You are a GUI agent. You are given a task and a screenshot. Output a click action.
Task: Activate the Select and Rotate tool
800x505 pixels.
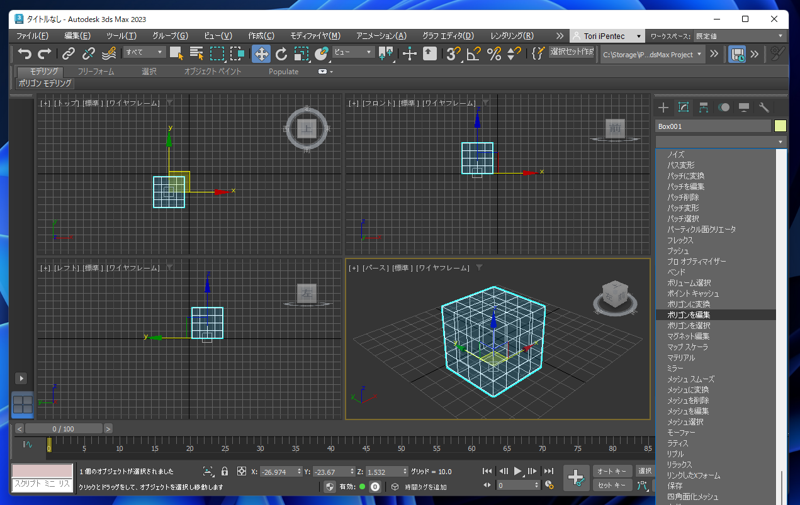pyautogui.click(x=281, y=54)
